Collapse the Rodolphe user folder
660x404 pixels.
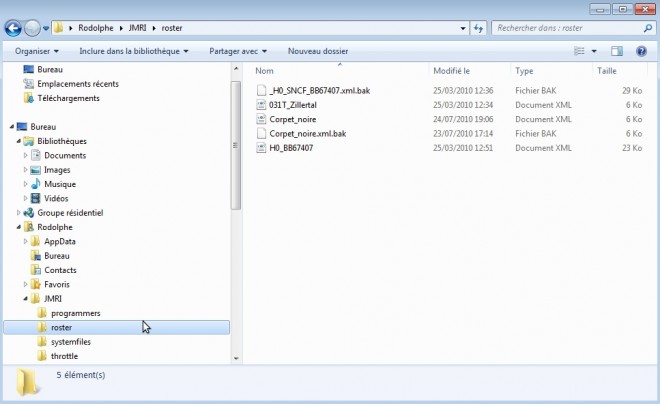pyautogui.click(x=19, y=227)
